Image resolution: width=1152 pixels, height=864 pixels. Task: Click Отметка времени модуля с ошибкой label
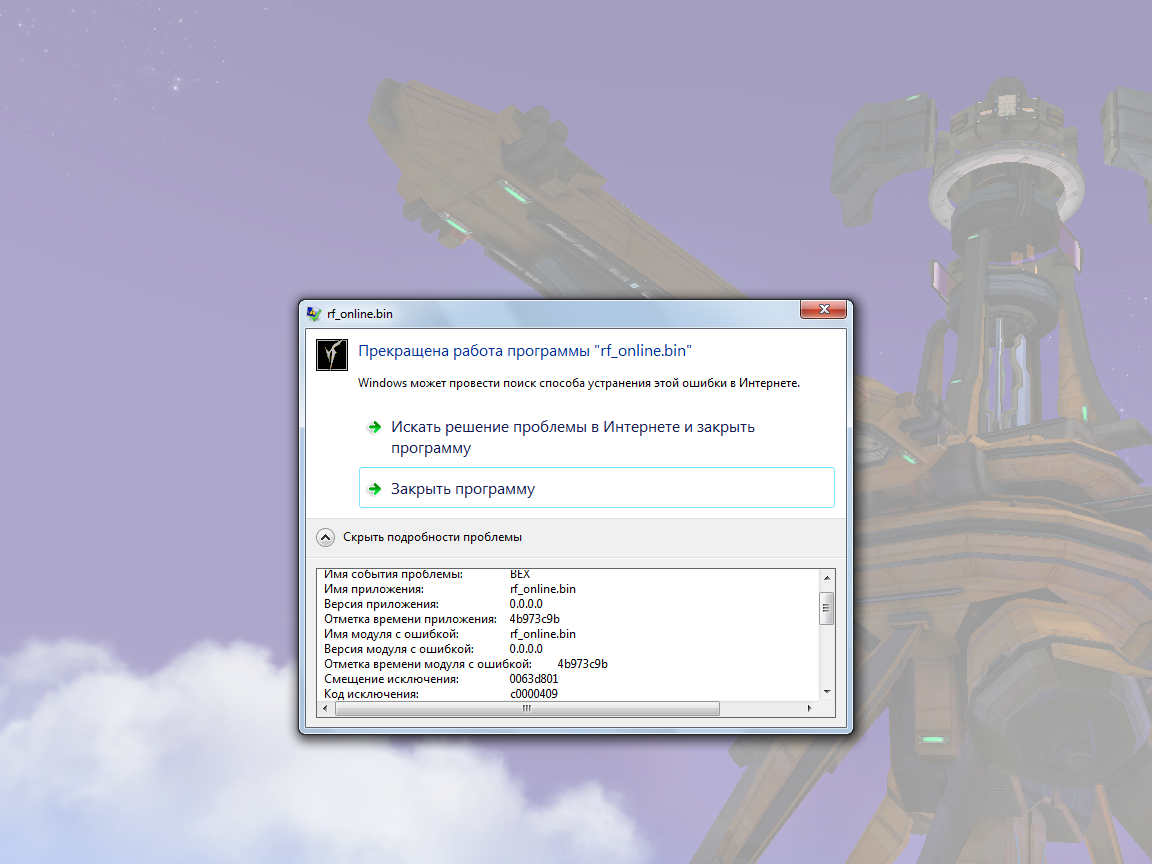428,664
